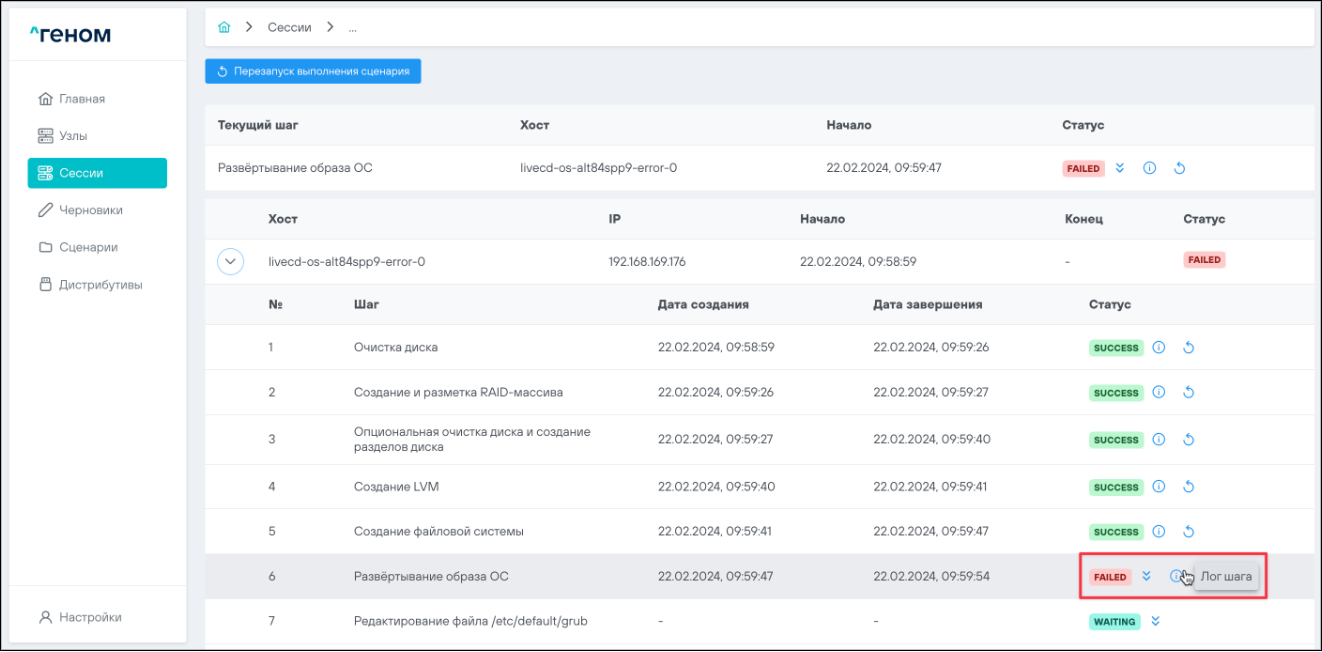Open info for step 1 Очистка диска
The image size is (1322, 652).
(x=1159, y=348)
